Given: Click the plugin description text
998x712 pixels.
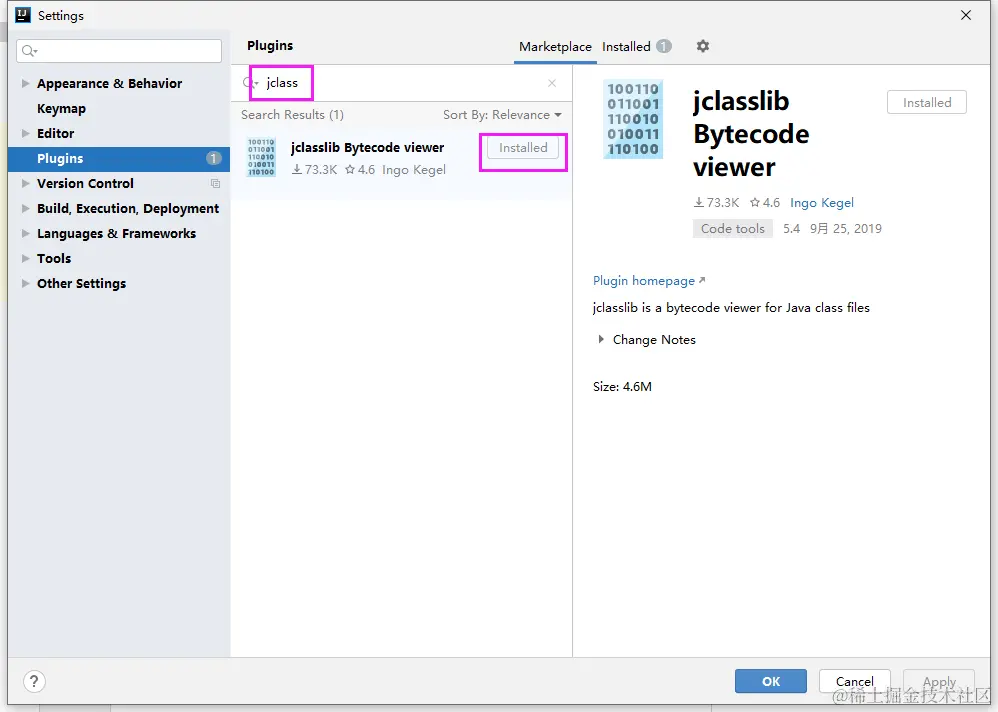Looking at the screenshot, I should (x=731, y=308).
